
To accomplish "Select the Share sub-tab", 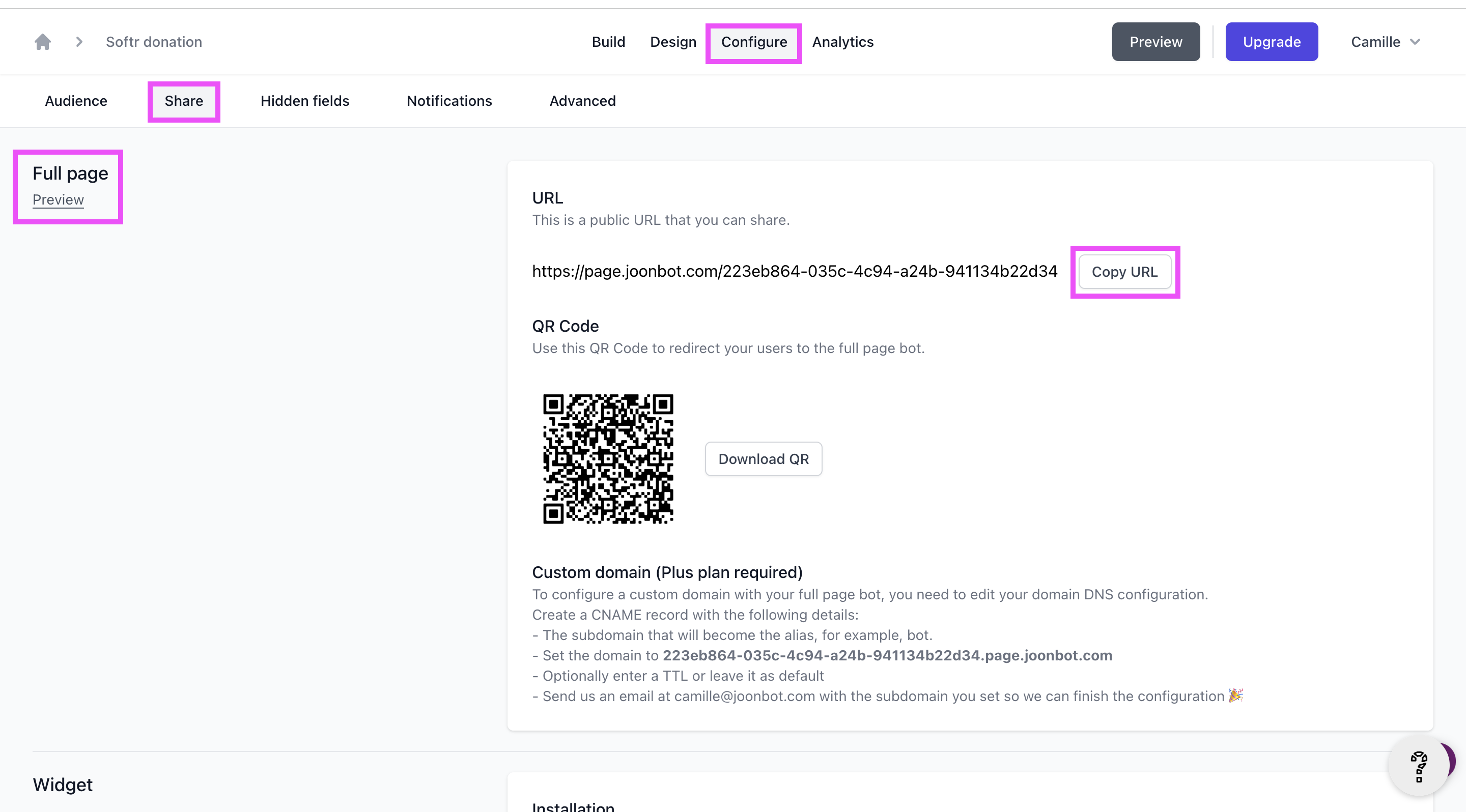I will pos(184,101).
